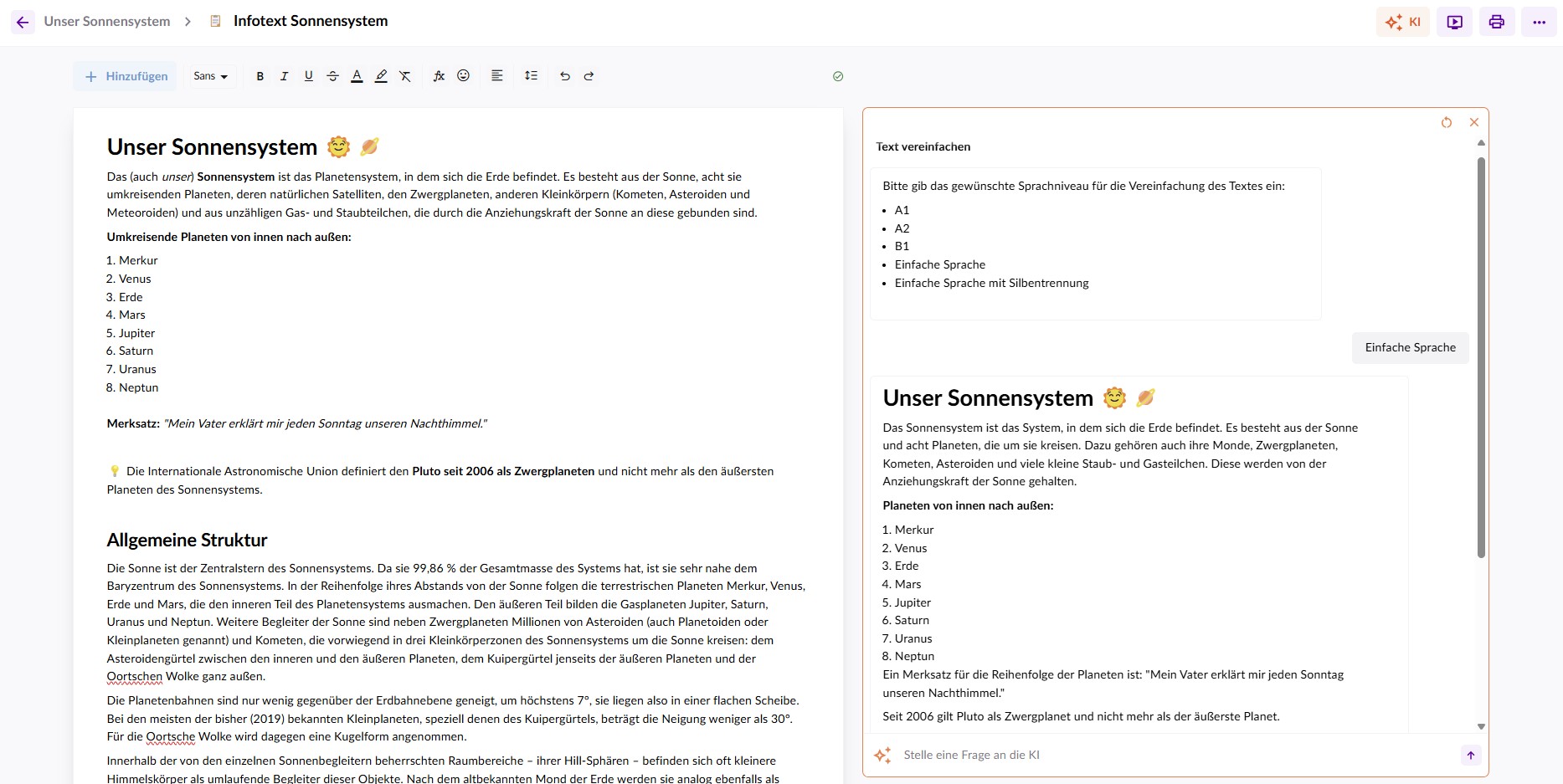Viewport: 1563px width, 784px height.
Task: Apply italic formatting
Action: pyautogui.click(x=284, y=76)
